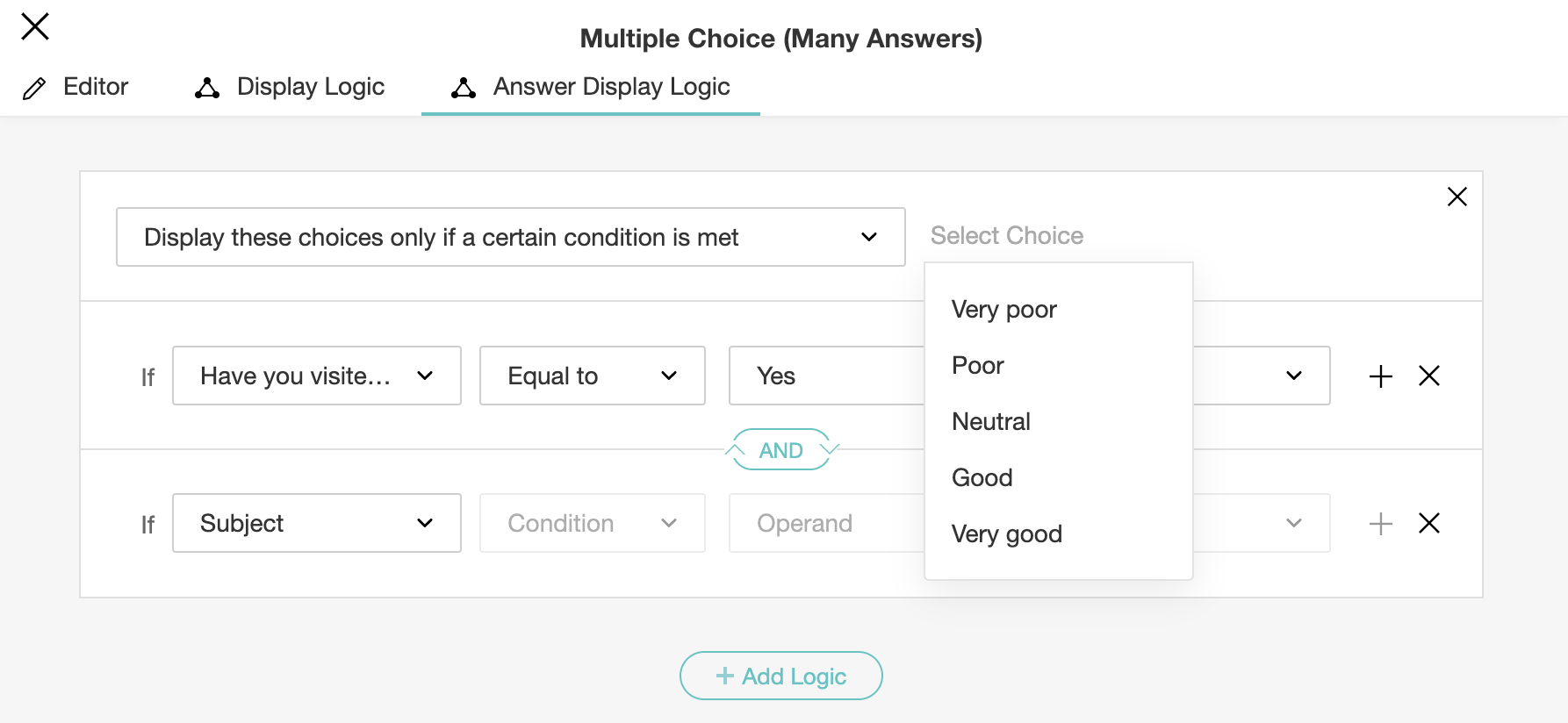Open the display choices condition dropdown
Screen dimensions: 1568x723
pyautogui.click(x=510, y=237)
